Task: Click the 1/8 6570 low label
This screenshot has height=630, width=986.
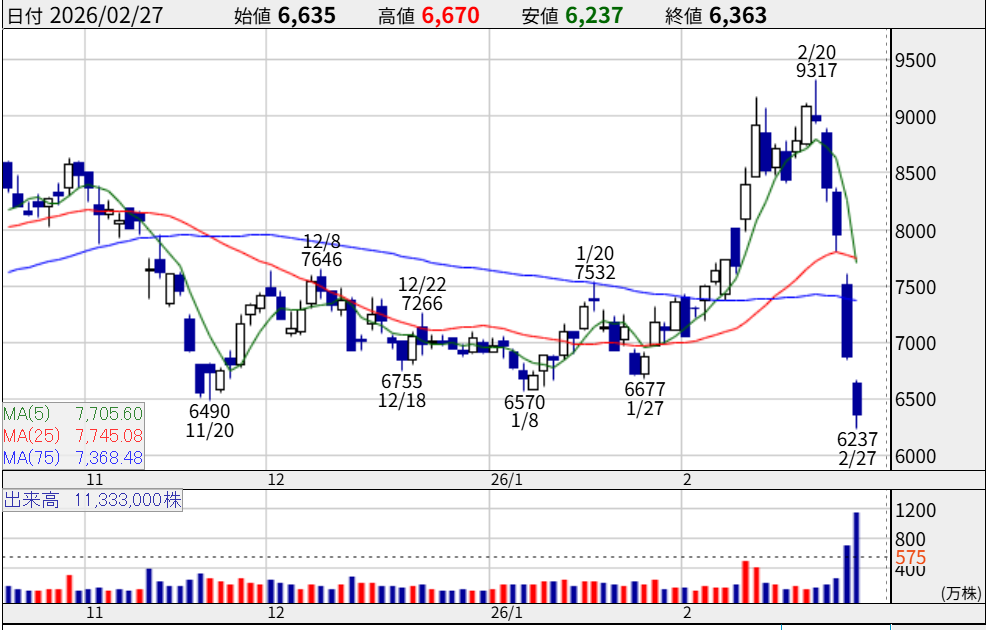Action: point(524,412)
